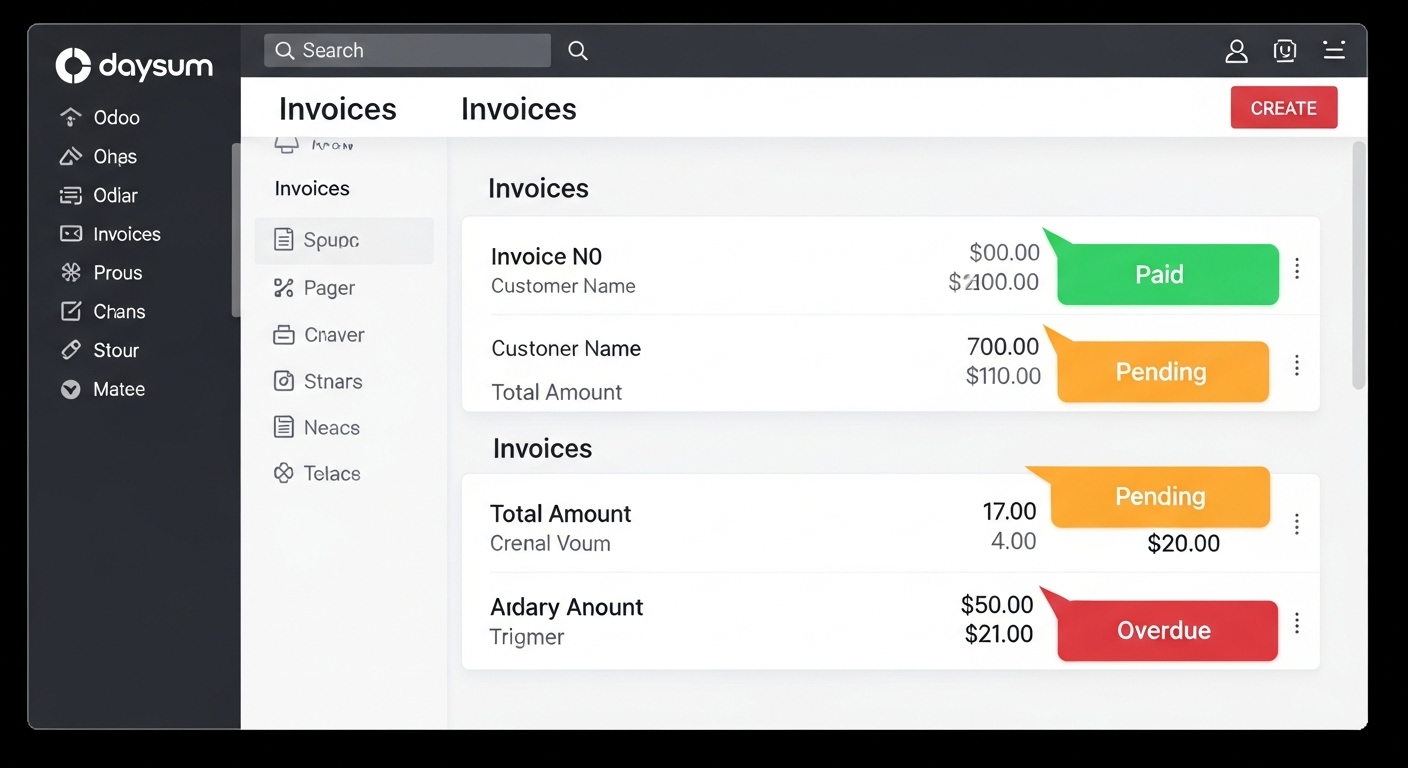The image size is (1408, 768).
Task: Click the Stnars camera icon
Action: tap(282, 381)
